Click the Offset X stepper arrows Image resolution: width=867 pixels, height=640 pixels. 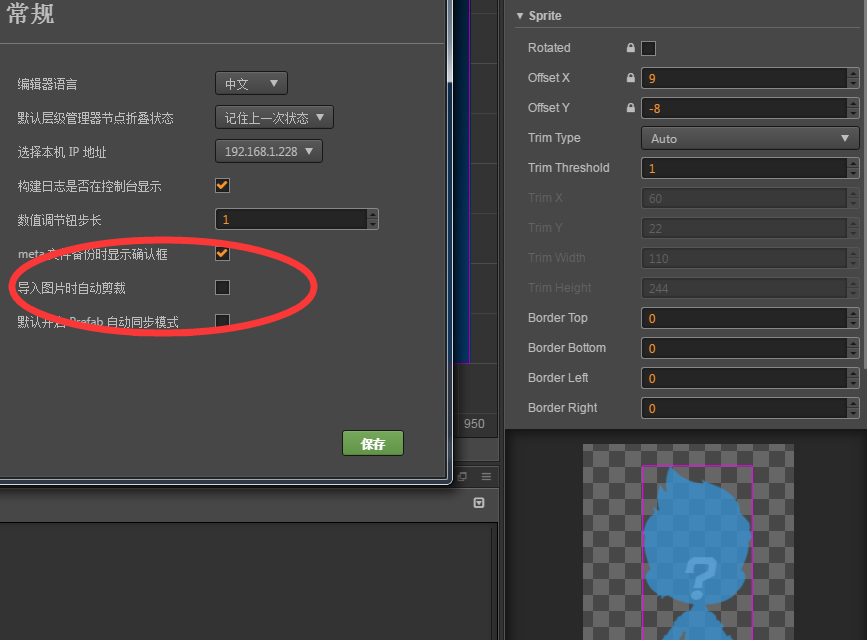point(853,78)
